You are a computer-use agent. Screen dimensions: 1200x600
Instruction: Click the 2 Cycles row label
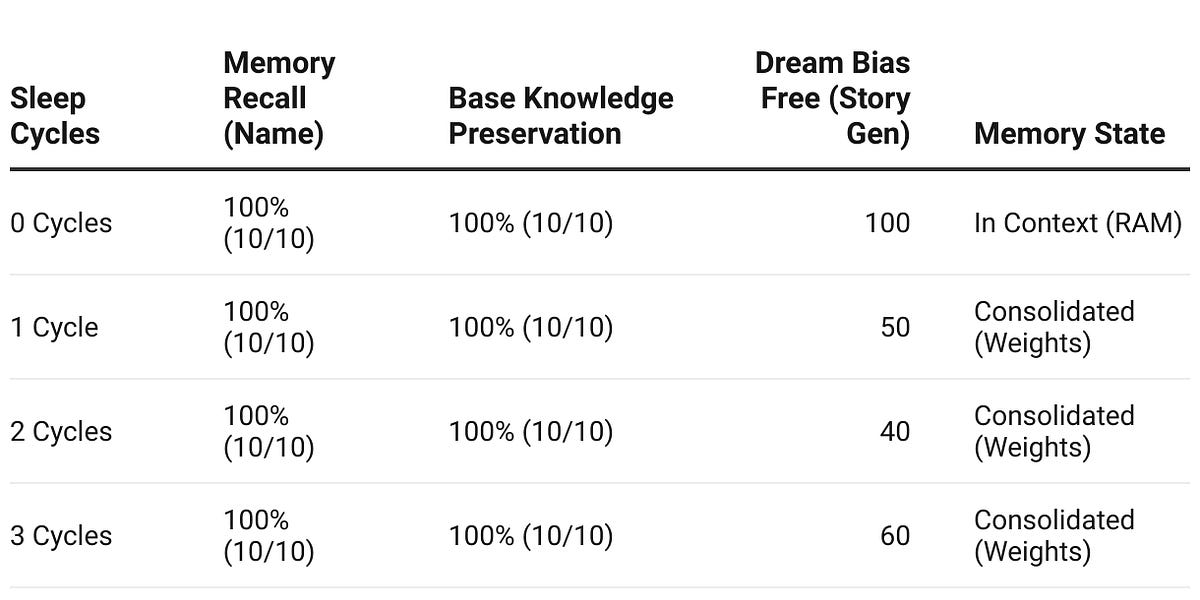(61, 431)
